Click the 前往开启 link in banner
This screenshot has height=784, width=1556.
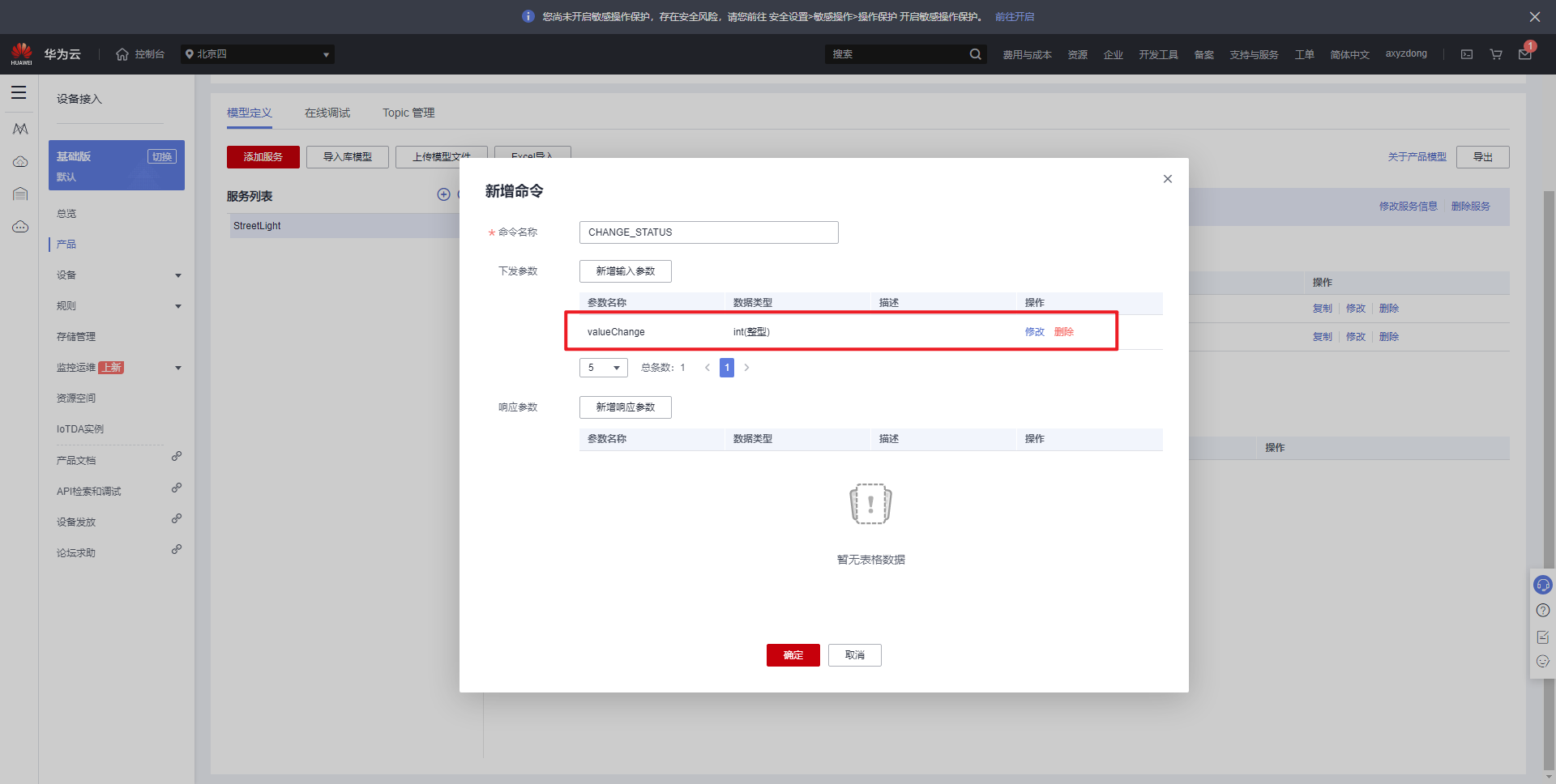coord(1015,17)
